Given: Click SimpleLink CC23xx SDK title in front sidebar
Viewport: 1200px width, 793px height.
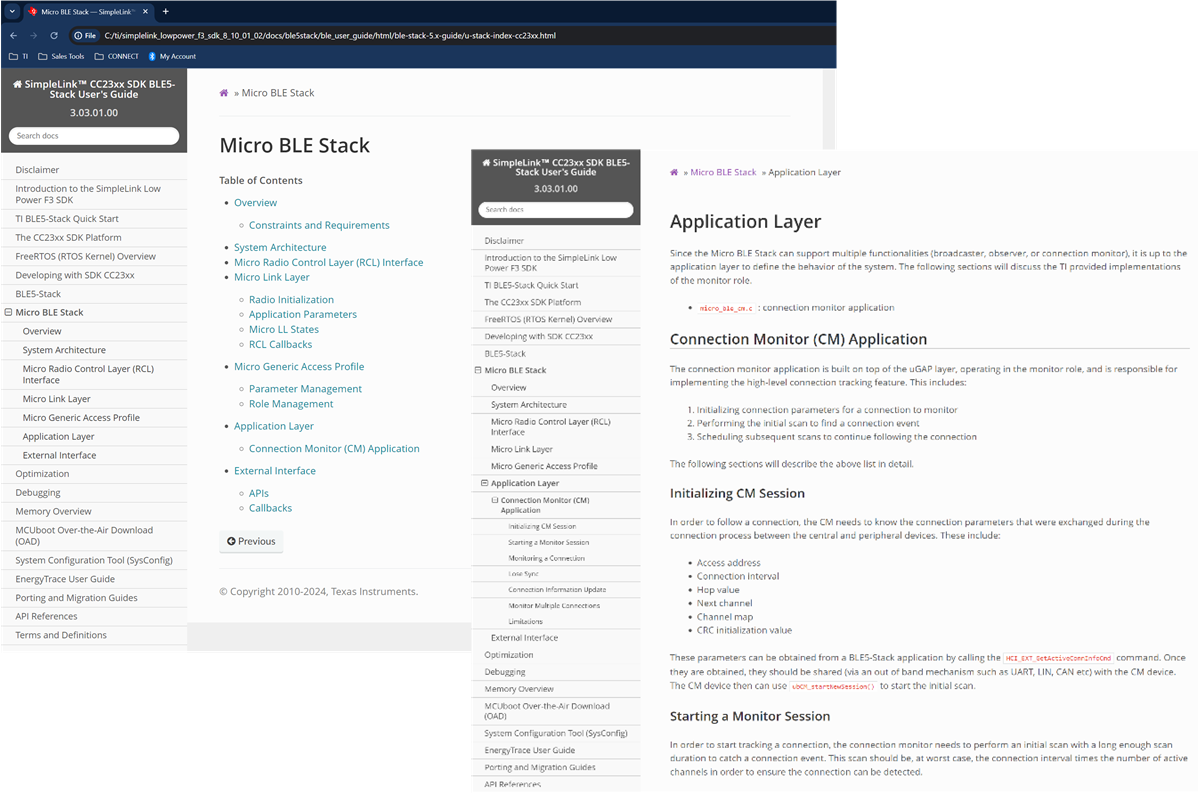Looking at the screenshot, I should [x=555, y=167].
